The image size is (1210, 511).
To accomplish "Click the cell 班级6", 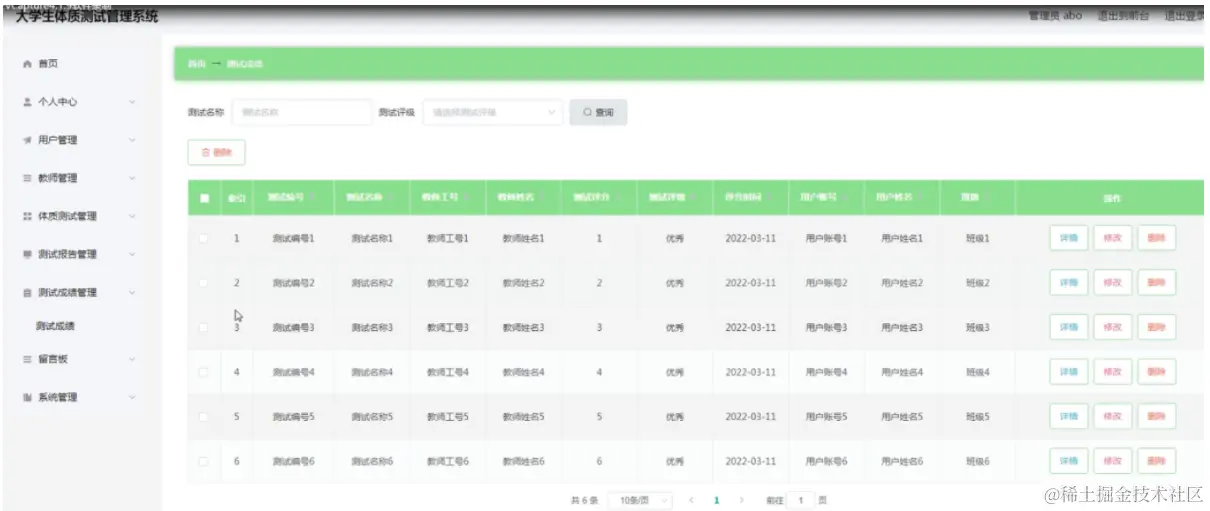I will [977, 461].
